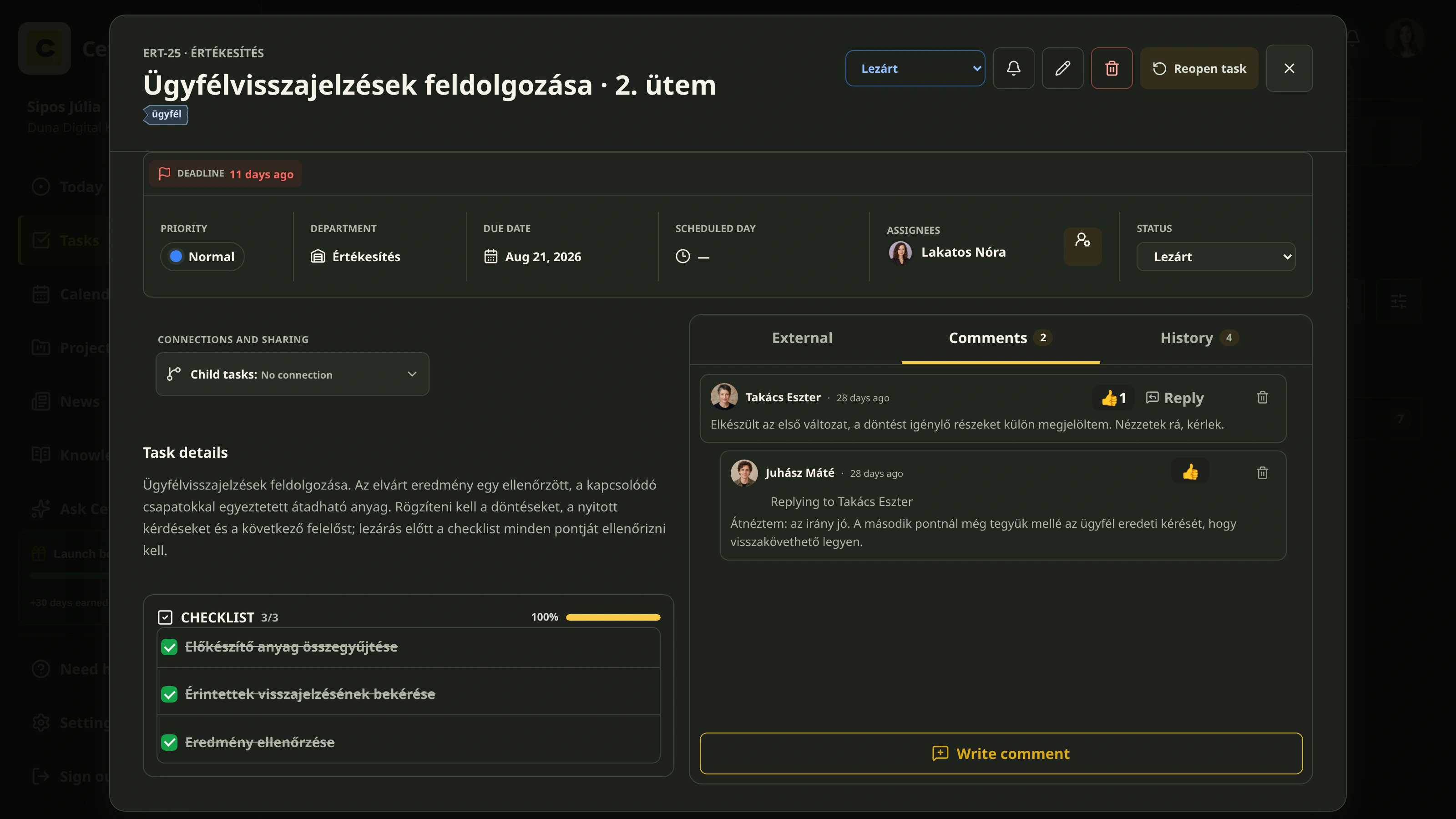Click the Scheduled Day clock icon
This screenshot has width=1456, height=819.
(x=683, y=257)
